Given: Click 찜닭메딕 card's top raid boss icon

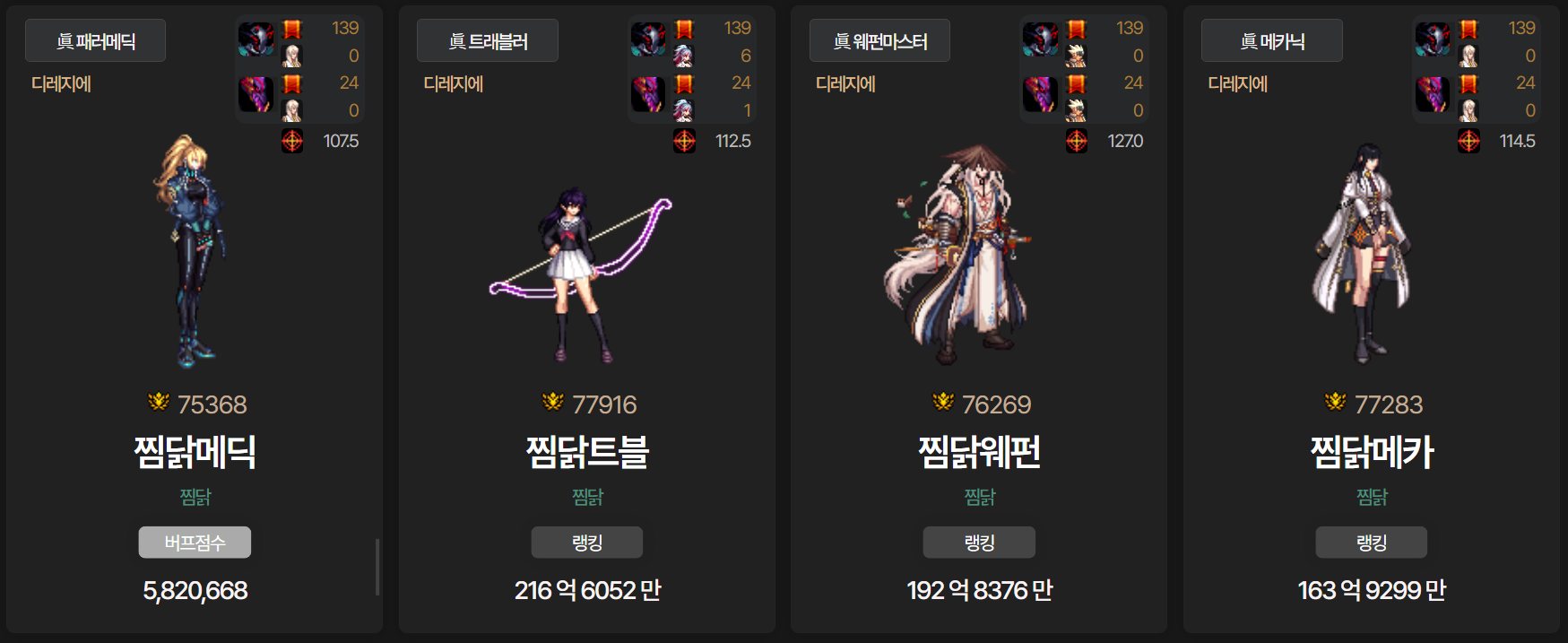Looking at the screenshot, I should click(x=256, y=39).
